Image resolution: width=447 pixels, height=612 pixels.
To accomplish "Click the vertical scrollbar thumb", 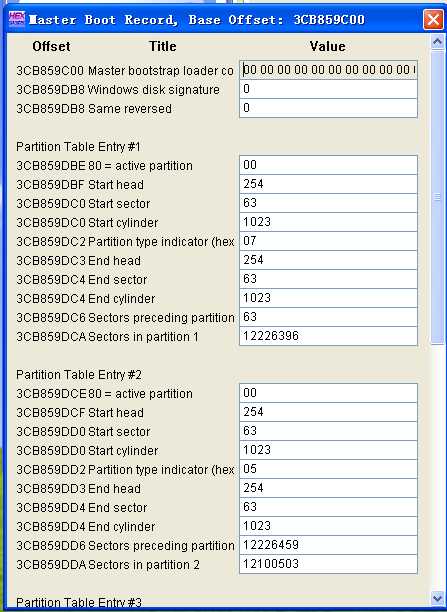I will [437, 197].
